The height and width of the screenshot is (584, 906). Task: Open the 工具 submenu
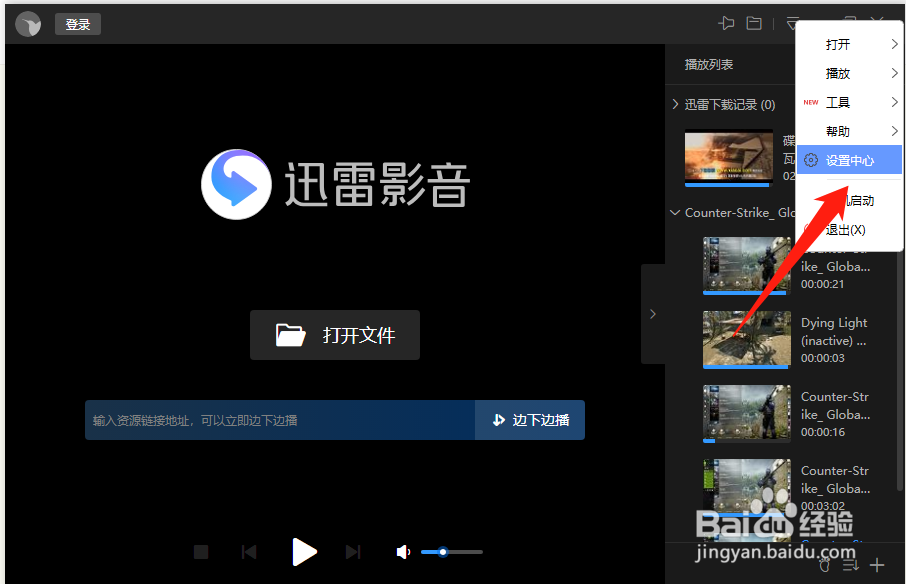849,102
